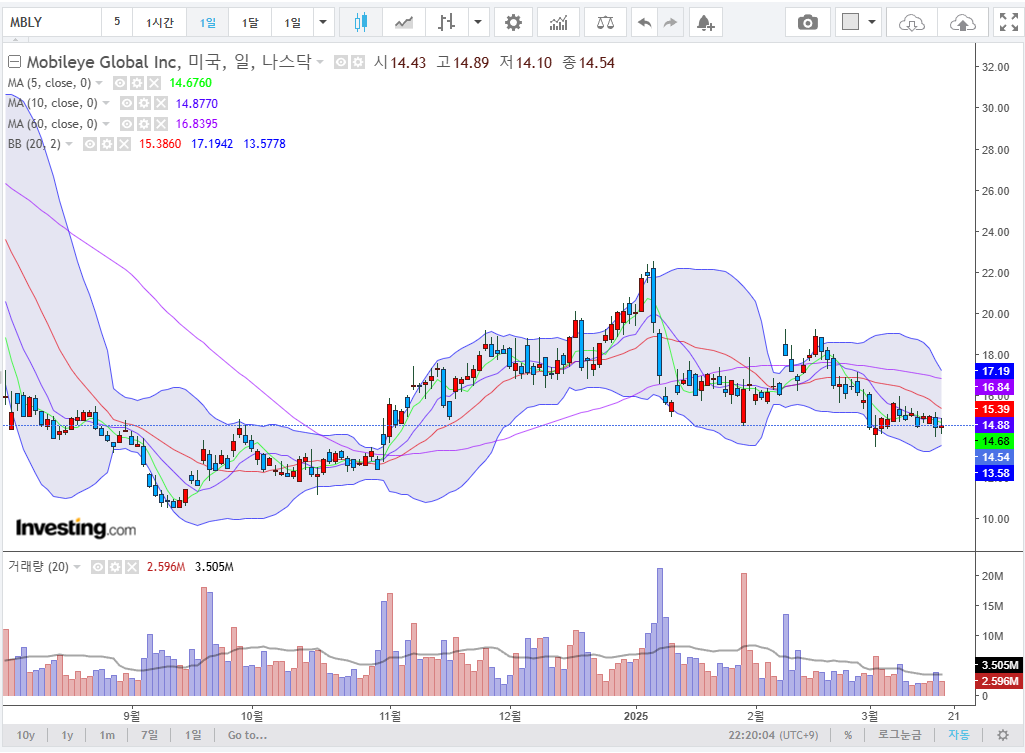Save chart using cloud upload icon
This screenshot has width=1025, height=753.
click(962, 23)
